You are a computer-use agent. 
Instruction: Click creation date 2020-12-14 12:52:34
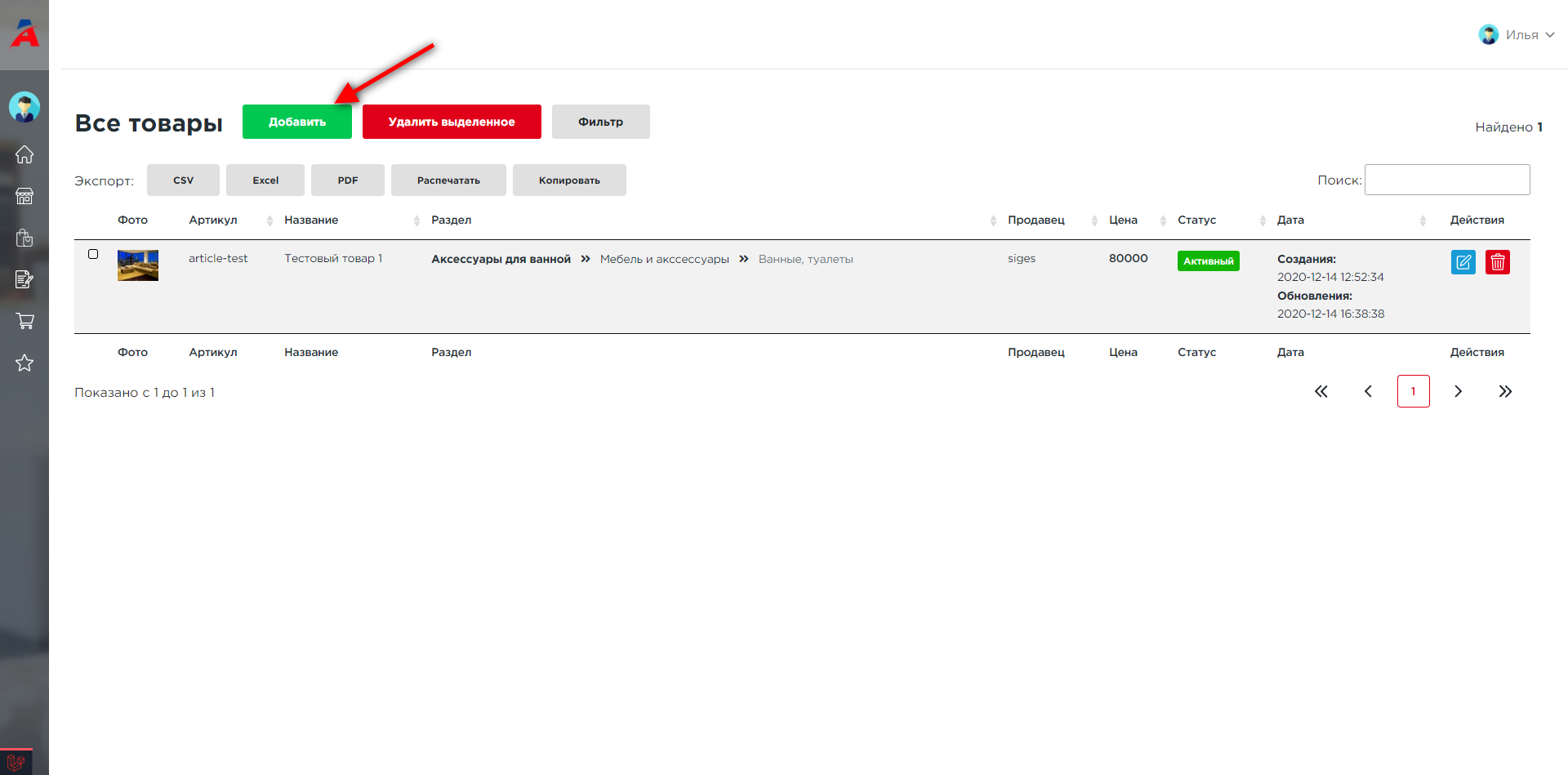pos(1331,277)
